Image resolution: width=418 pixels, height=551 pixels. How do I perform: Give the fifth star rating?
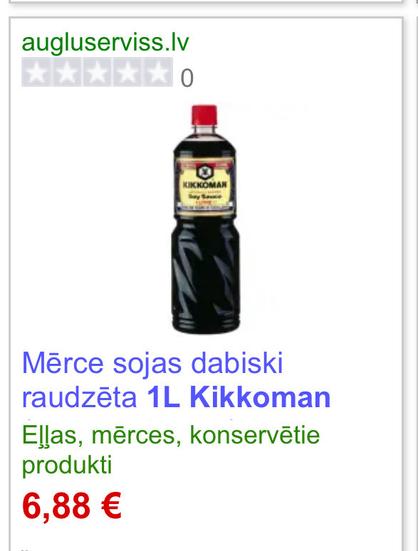coord(158,72)
